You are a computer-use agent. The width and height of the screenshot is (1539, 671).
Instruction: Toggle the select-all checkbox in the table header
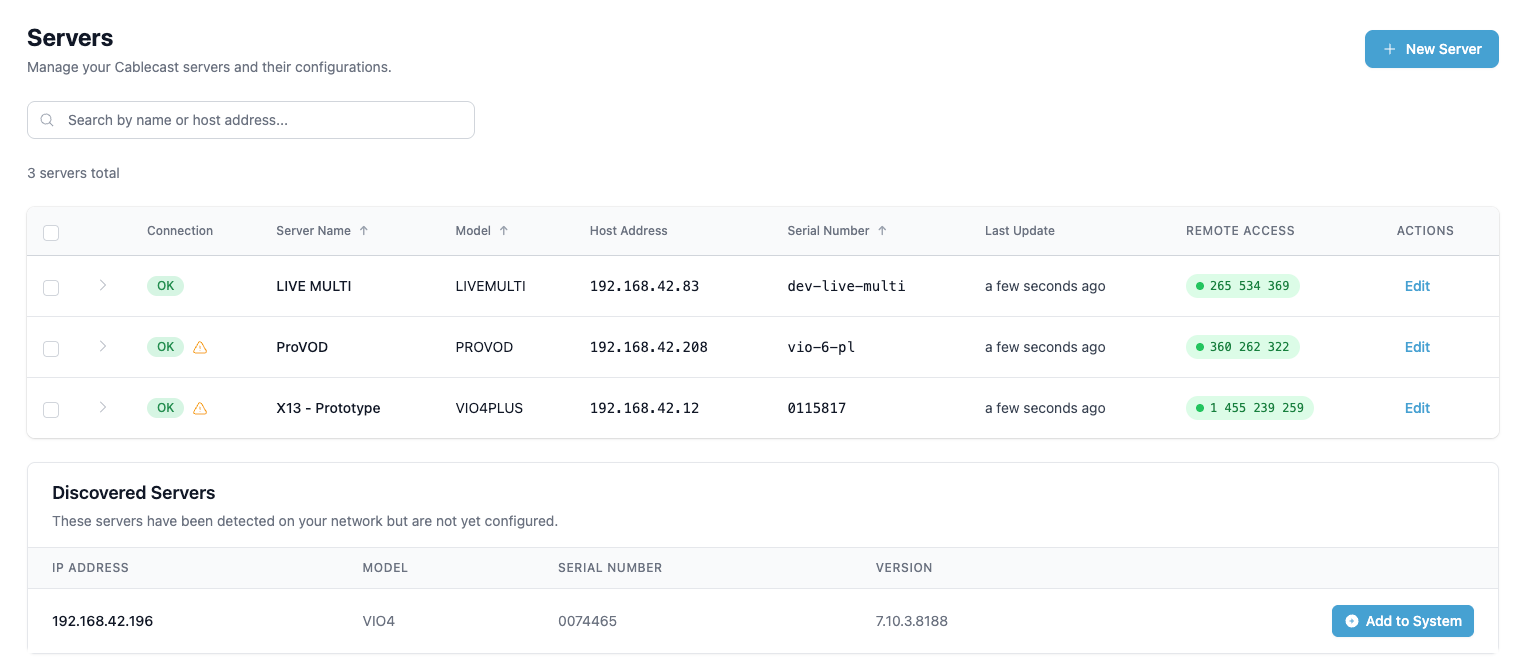click(51, 232)
